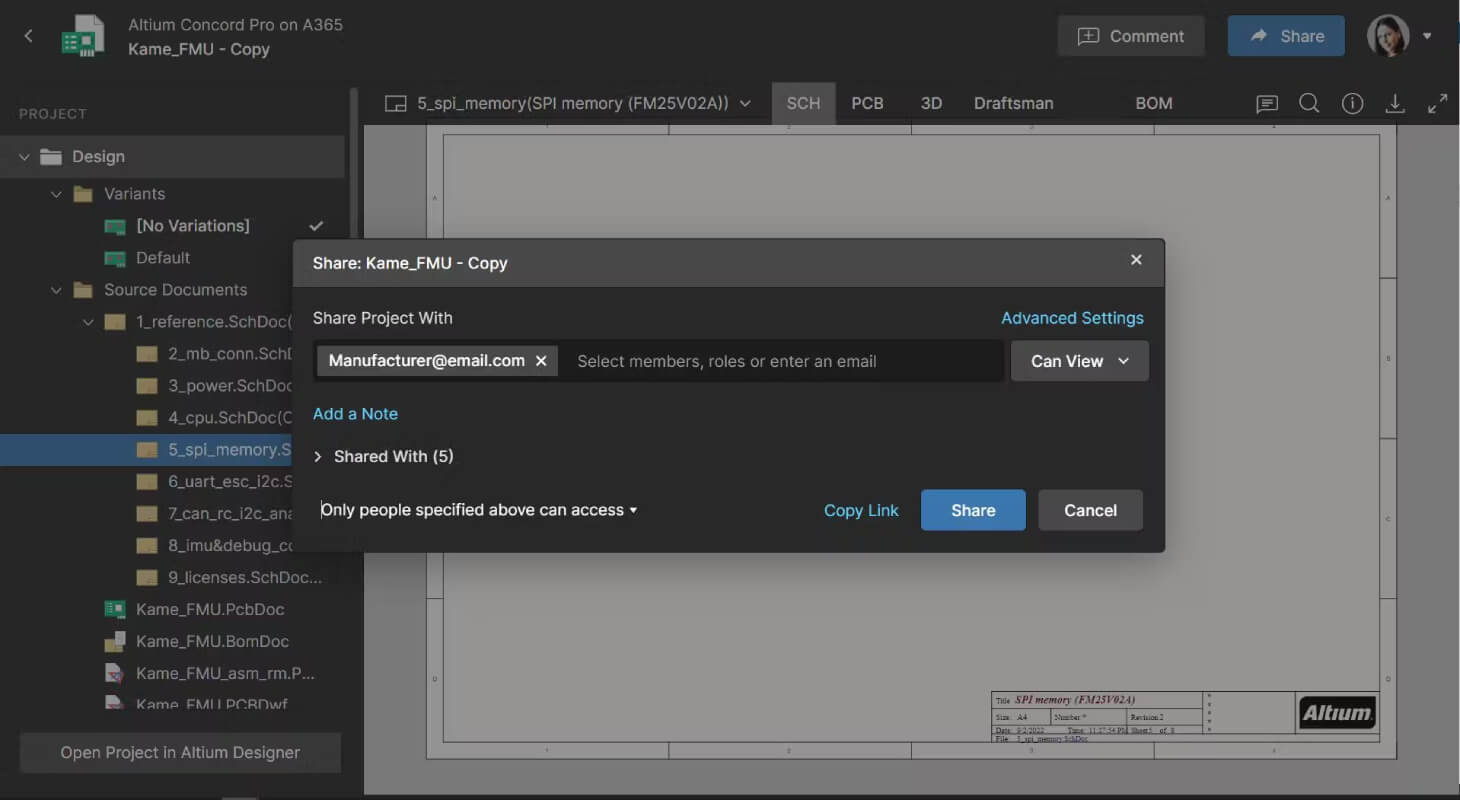Open the Can View permission dropdown
This screenshot has width=1460, height=800.
click(x=1080, y=361)
